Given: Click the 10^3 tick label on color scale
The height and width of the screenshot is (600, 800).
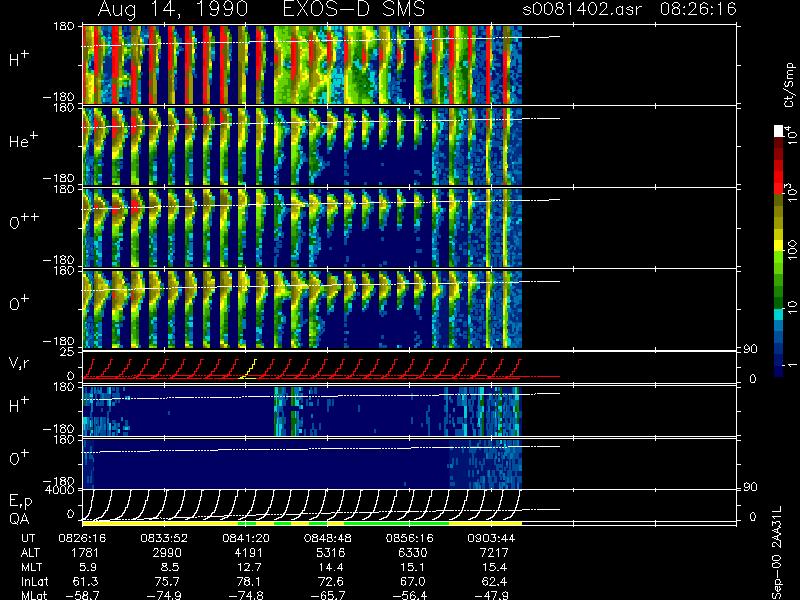Looking at the screenshot, I should pyautogui.click(x=791, y=194).
